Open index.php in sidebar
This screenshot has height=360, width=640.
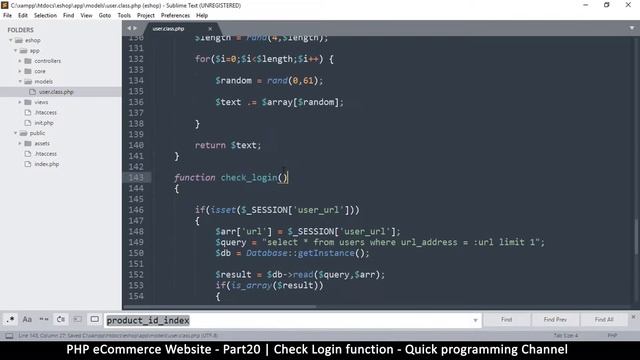(x=47, y=164)
